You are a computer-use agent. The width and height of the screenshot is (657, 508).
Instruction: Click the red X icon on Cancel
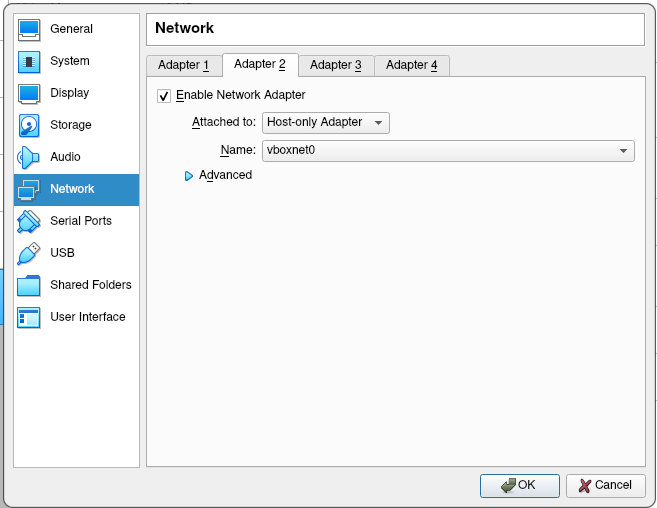[x=585, y=485]
